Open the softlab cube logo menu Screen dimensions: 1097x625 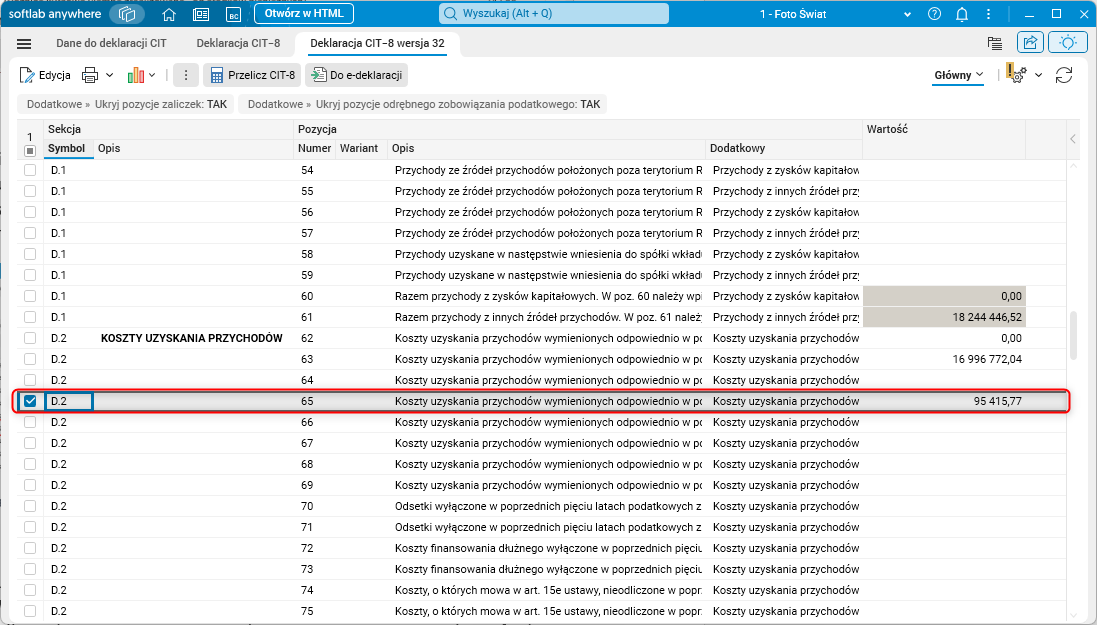tap(127, 14)
